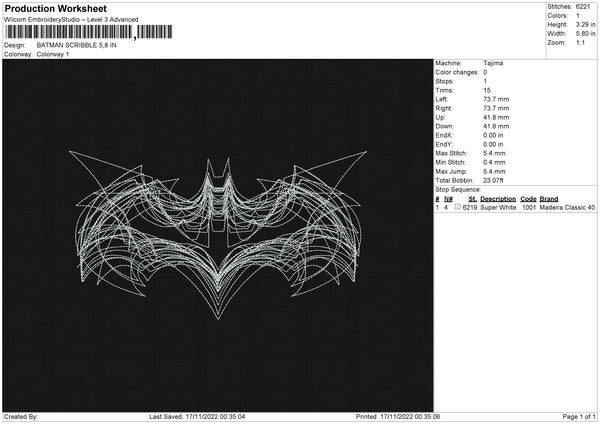This screenshot has height=424, width=600.
Task: Click the 'Page 1 of 1' indicator
Action: pos(579,417)
